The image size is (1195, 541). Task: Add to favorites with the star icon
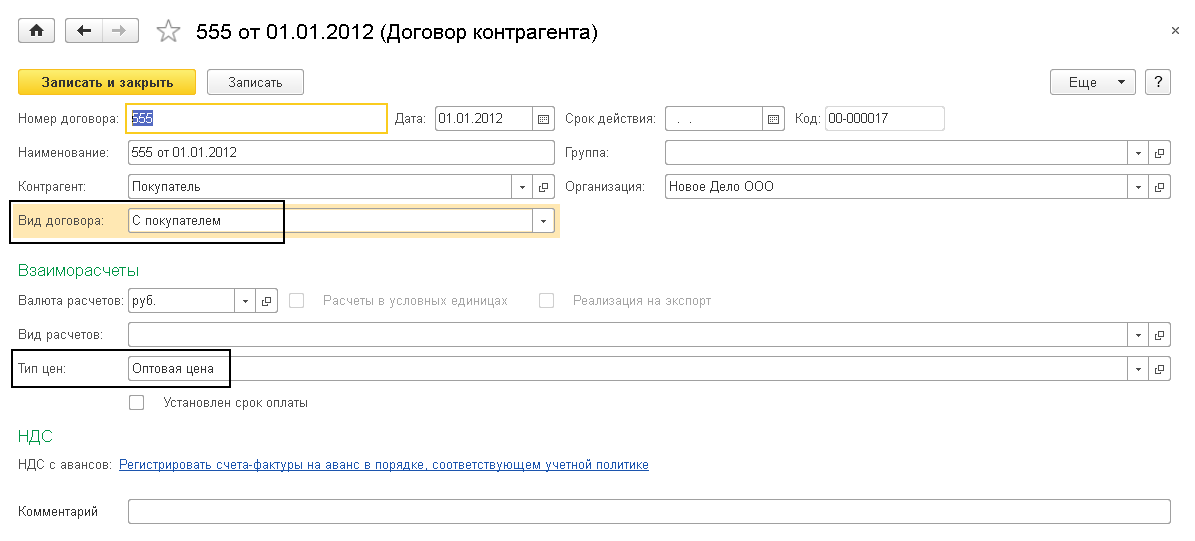point(168,32)
